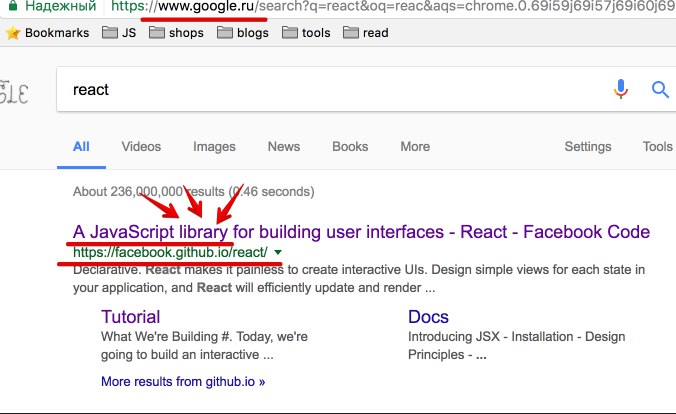Open the Docs sitelink
This screenshot has width=676, height=414.
coord(428,317)
